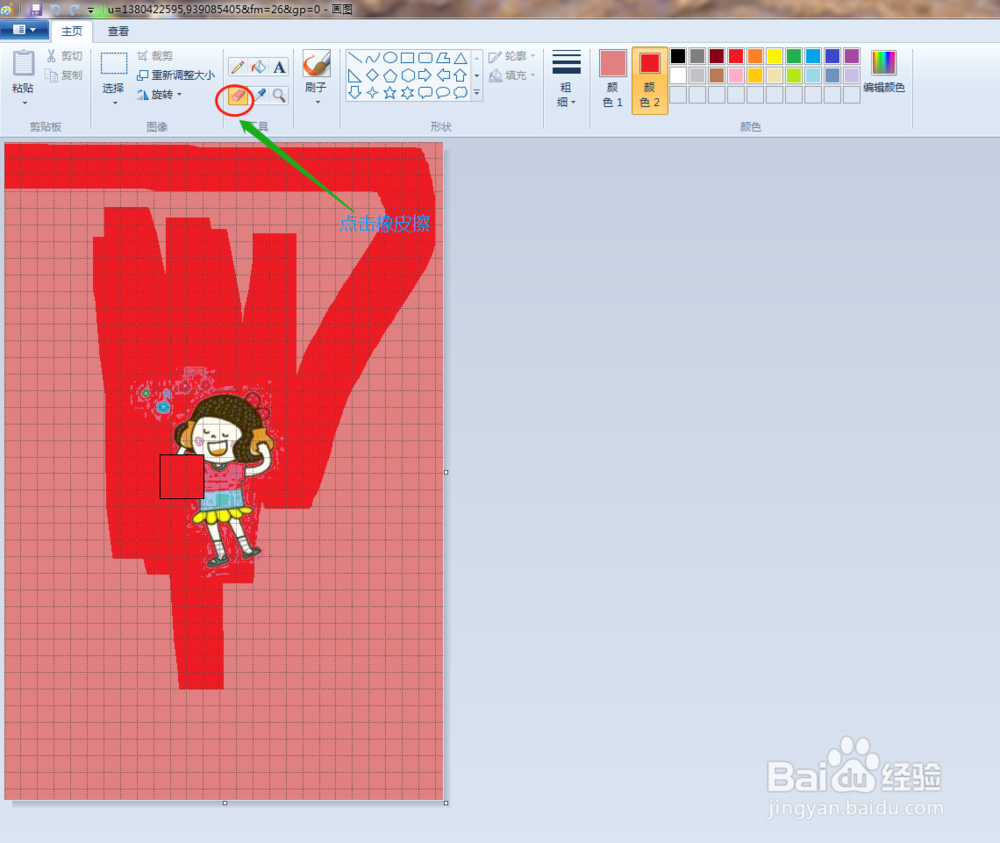The width and height of the screenshot is (1000, 843).
Task: Choose the Polygon shape
Action: click(x=443, y=58)
